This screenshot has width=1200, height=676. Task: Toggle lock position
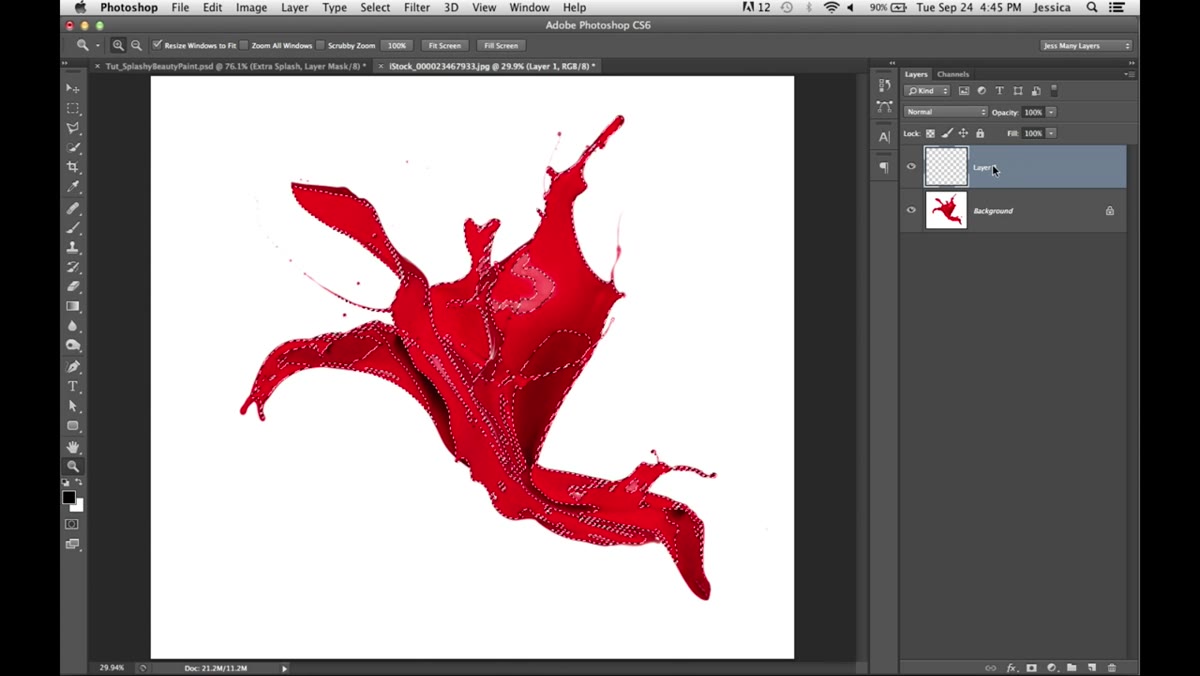click(963, 133)
